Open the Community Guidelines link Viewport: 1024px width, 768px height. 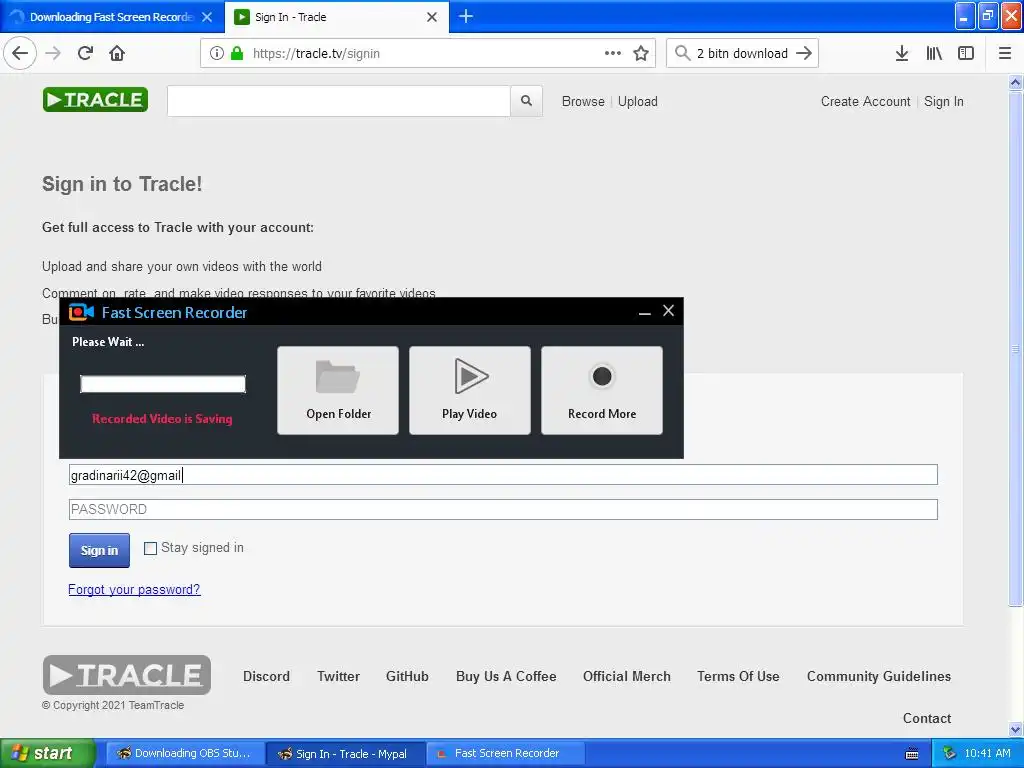pyautogui.click(x=879, y=676)
